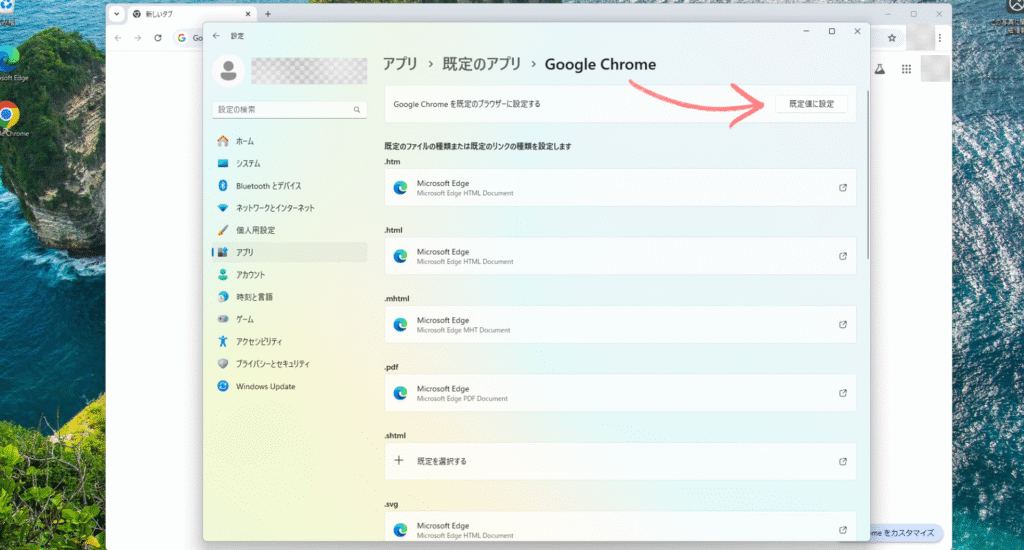Open the .mhtml default app row
The image size is (1024, 550).
point(620,325)
